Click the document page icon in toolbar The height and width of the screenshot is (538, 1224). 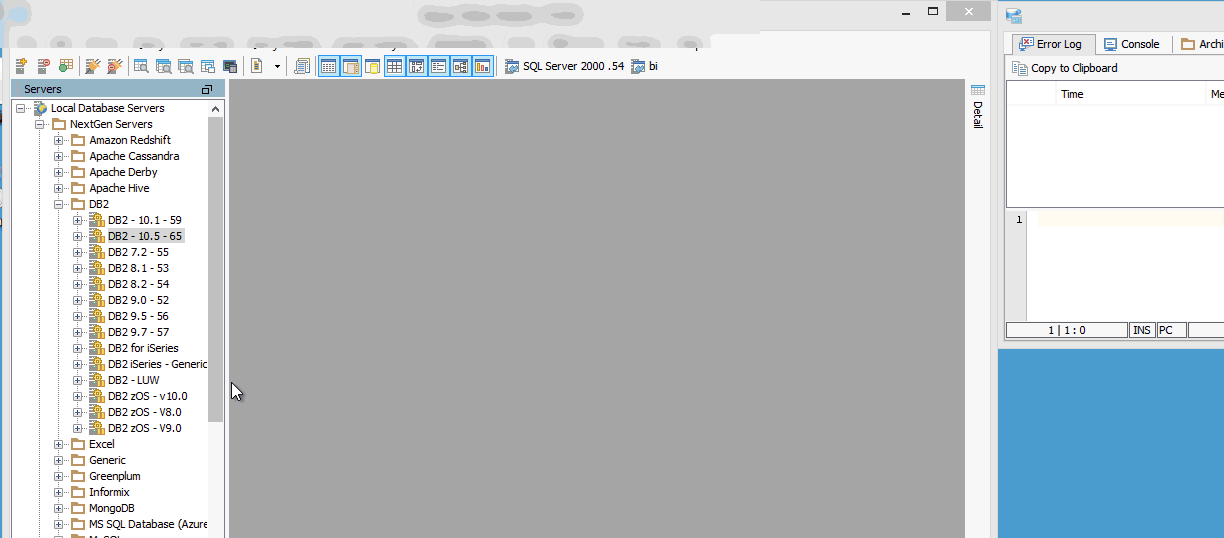point(257,67)
